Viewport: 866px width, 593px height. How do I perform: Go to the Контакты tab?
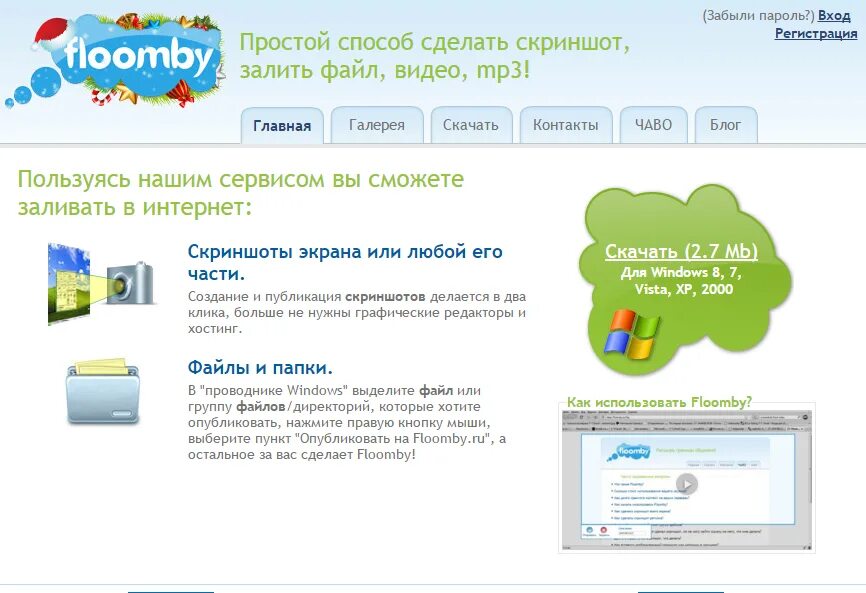tap(566, 125)
